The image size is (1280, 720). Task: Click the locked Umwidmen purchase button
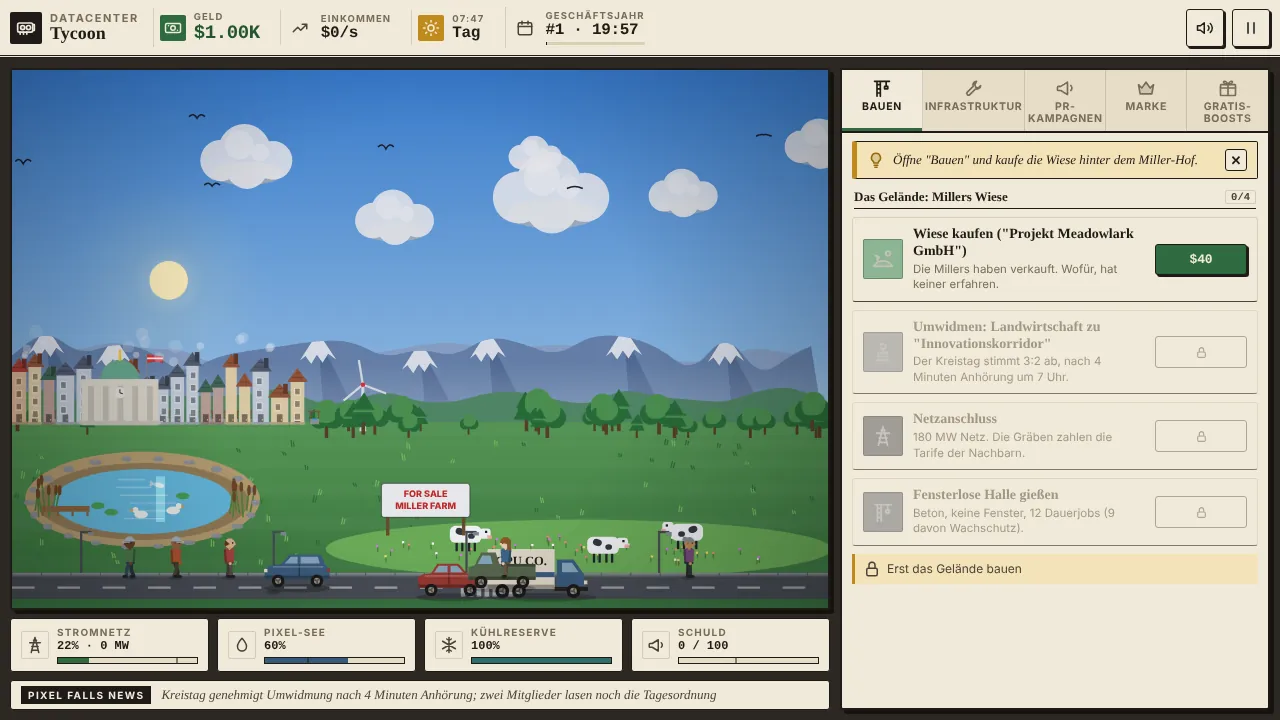1201,352
